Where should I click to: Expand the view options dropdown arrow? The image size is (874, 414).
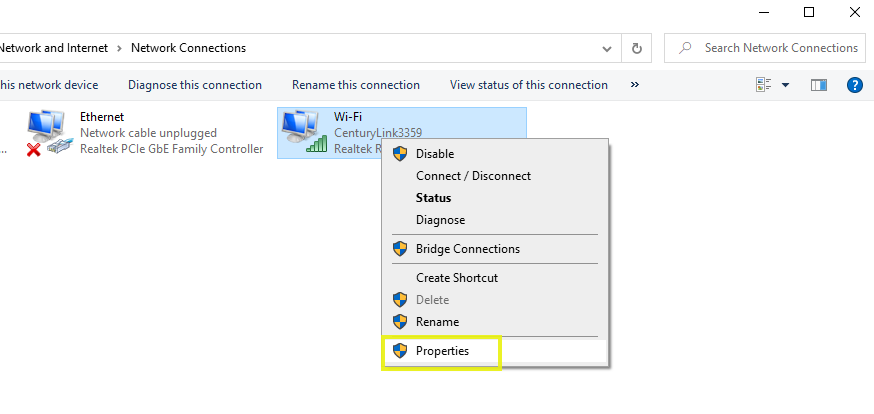(x=785, y=85)
